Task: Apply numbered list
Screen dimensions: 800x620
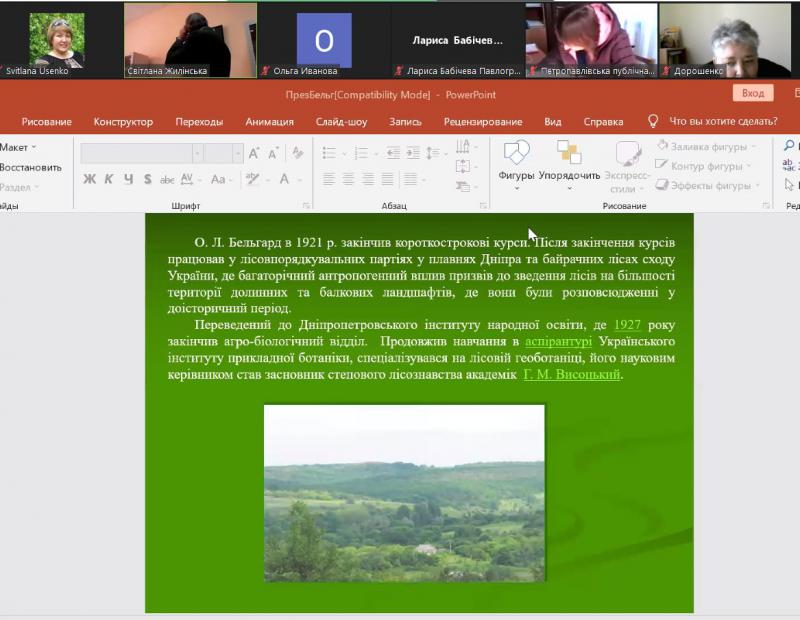Action: (361, 153)
